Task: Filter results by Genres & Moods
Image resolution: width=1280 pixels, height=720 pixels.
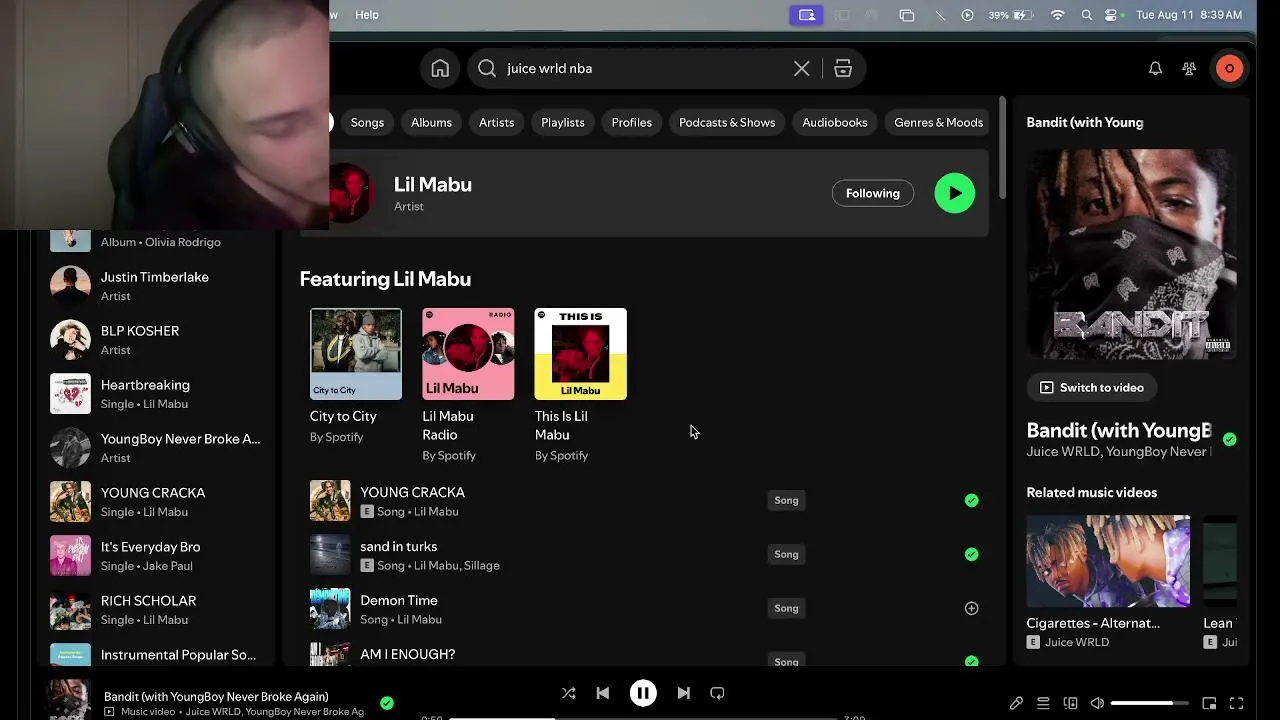Action: pyautogui.click(x=939, y=122)
